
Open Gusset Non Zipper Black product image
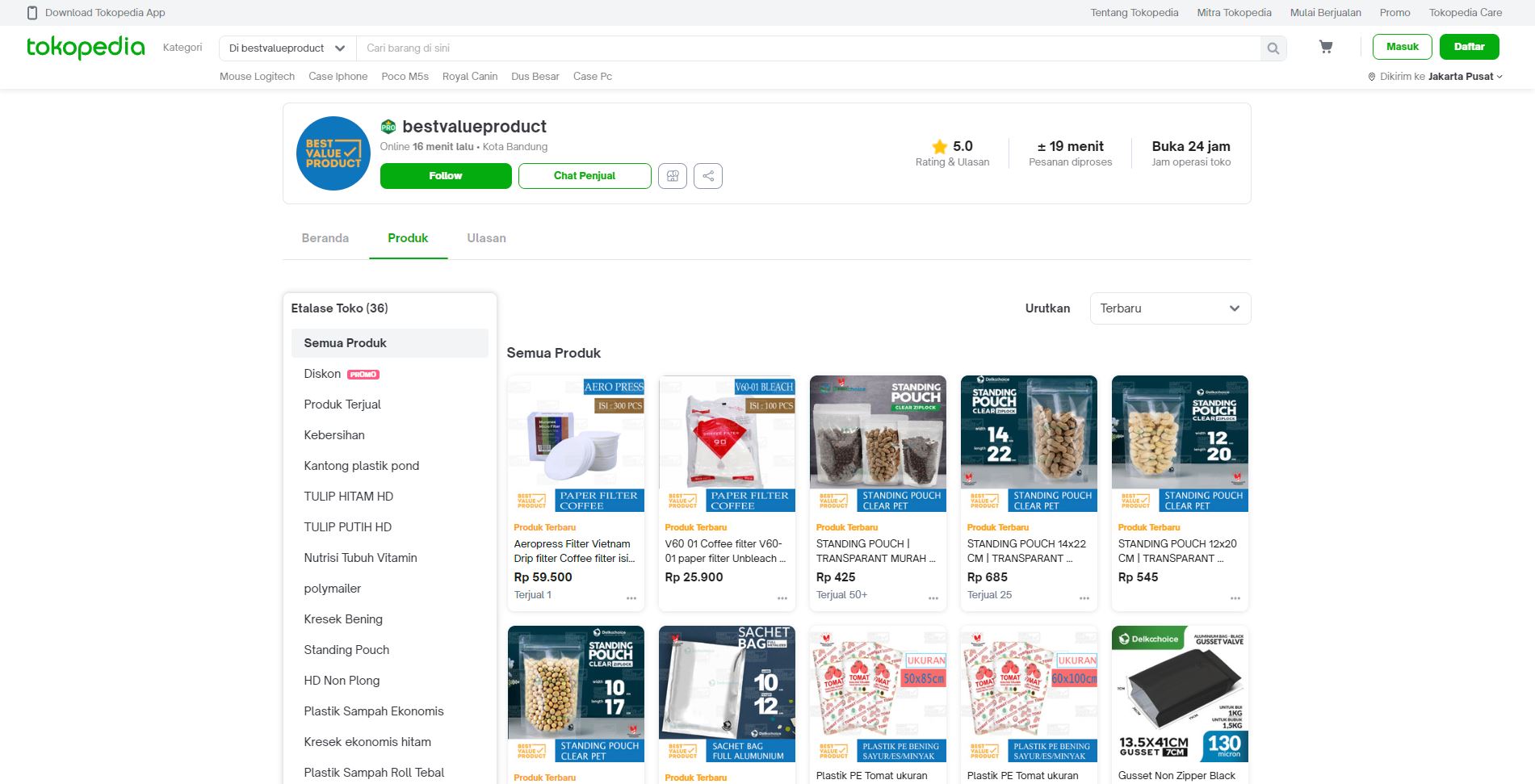point(1180,694)
